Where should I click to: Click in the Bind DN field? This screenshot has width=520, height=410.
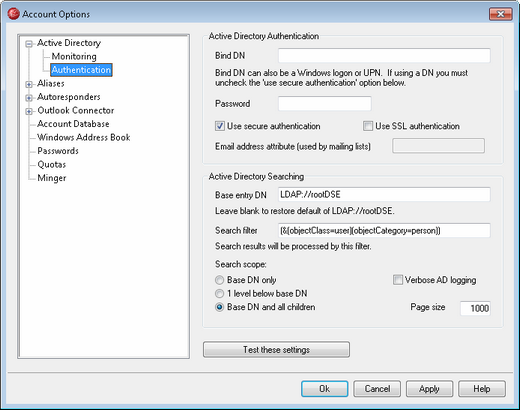click(384, 56)
